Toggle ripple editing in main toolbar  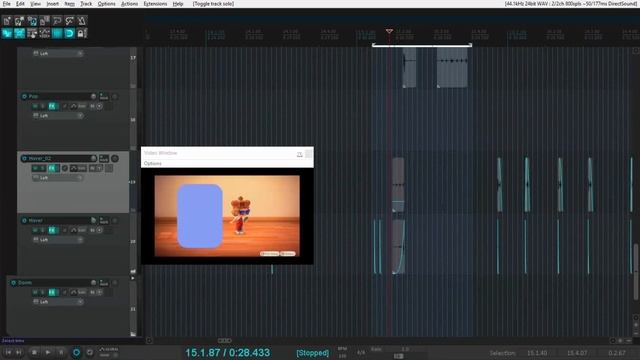point(32,33)
